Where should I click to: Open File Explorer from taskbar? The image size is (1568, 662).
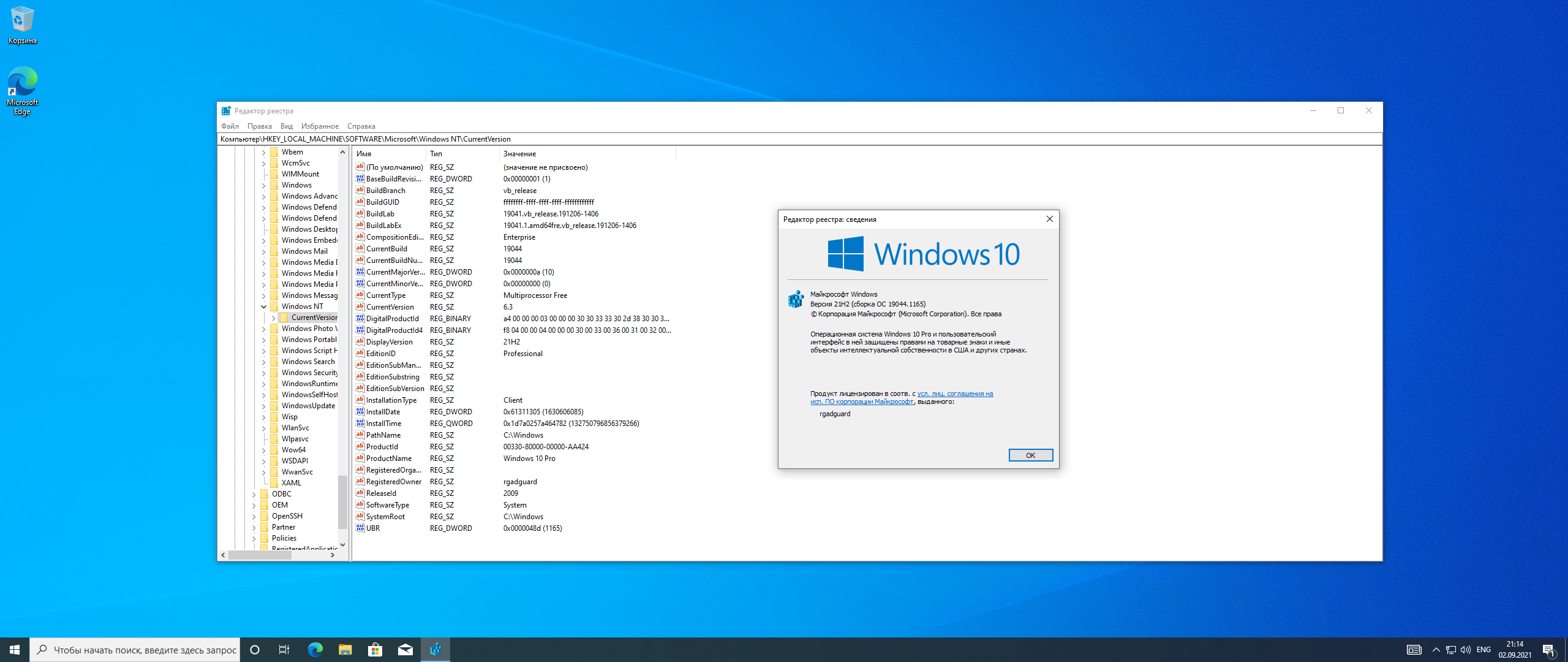coord(345,650)
